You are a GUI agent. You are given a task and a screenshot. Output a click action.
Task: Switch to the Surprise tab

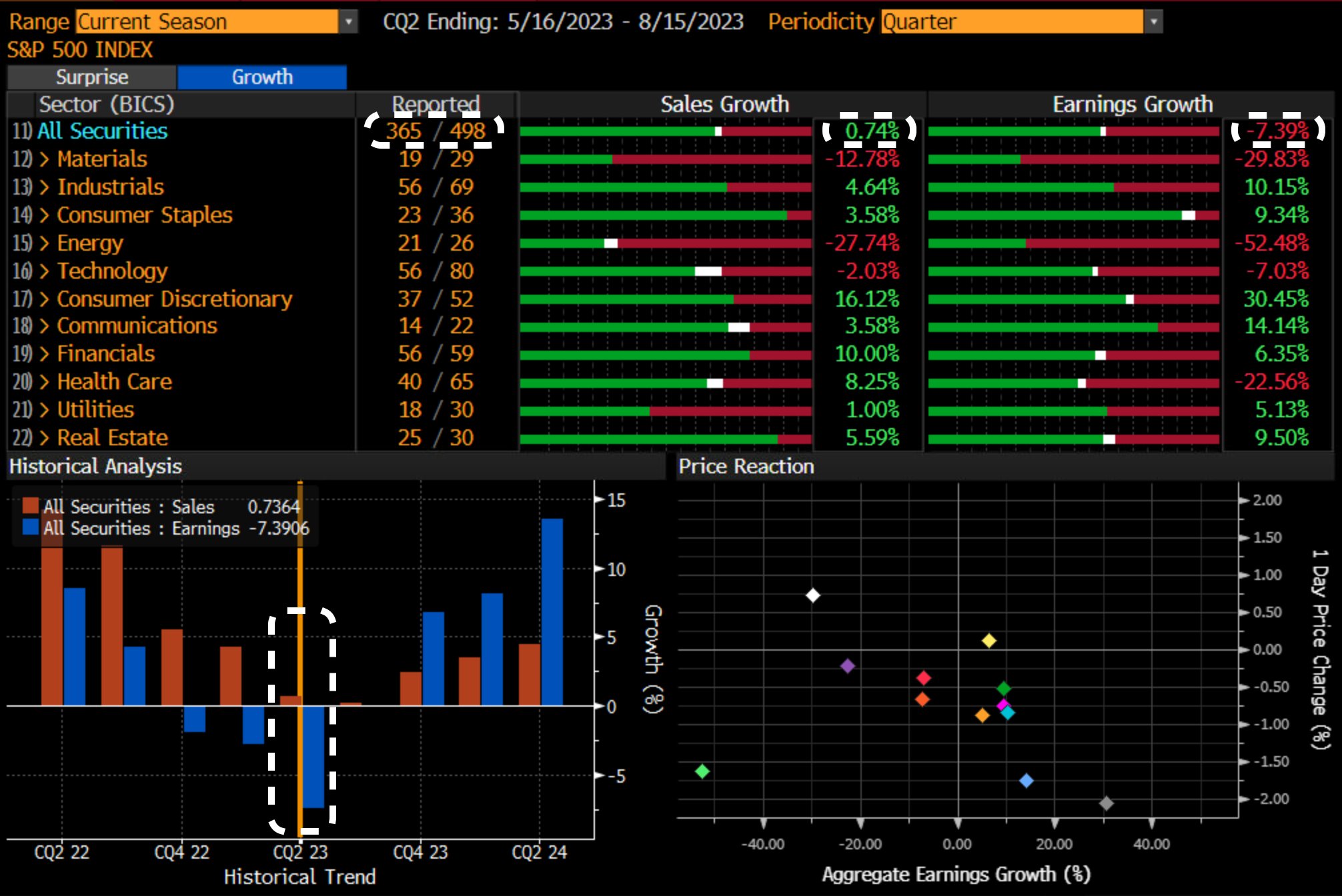tap(92, 77)
